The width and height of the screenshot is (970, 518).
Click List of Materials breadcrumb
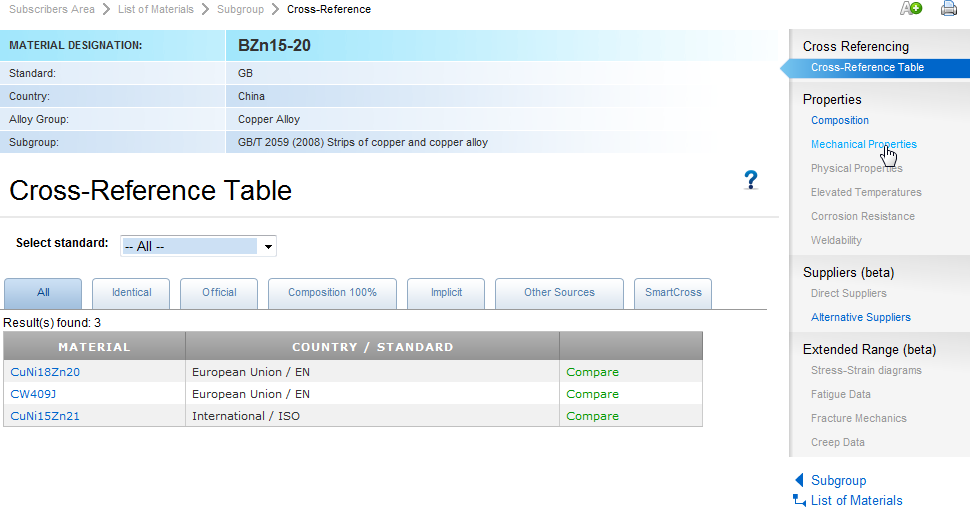tap(155, 9)
